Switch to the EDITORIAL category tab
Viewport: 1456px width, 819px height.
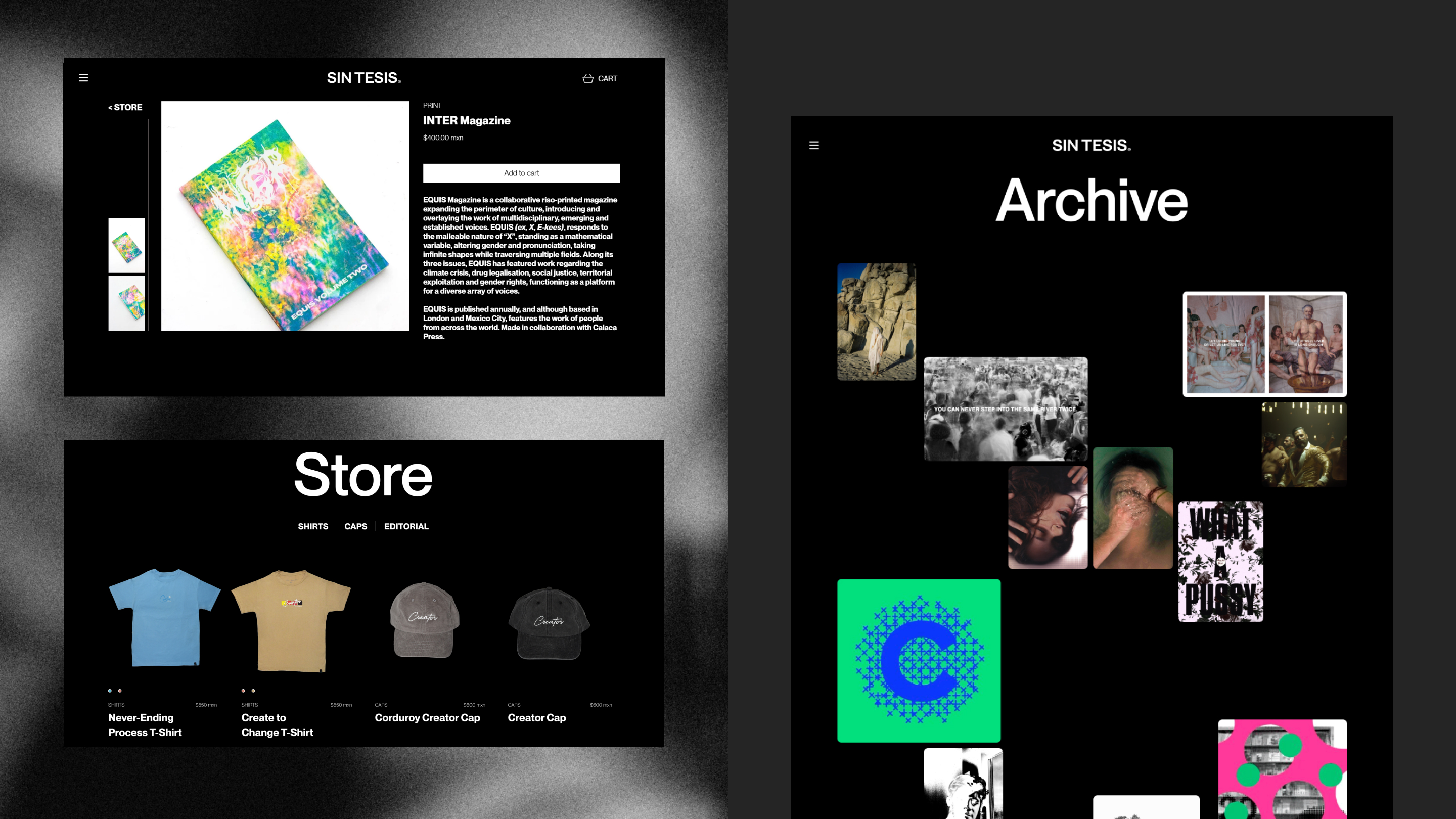(x=406, y=526)
